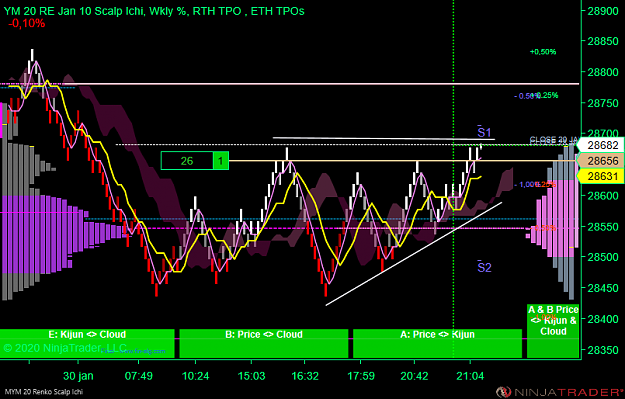
Task: Click the green quantity box showing 1
Action: click(x=221, y=161)
